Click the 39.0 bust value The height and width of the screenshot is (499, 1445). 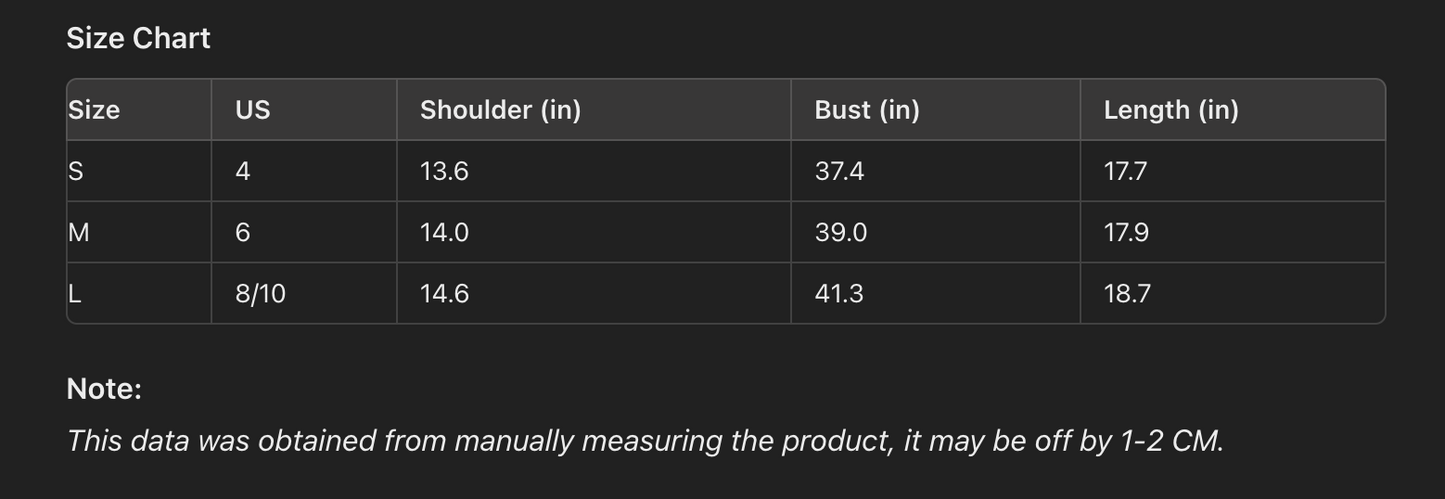[x=840, y=233]
